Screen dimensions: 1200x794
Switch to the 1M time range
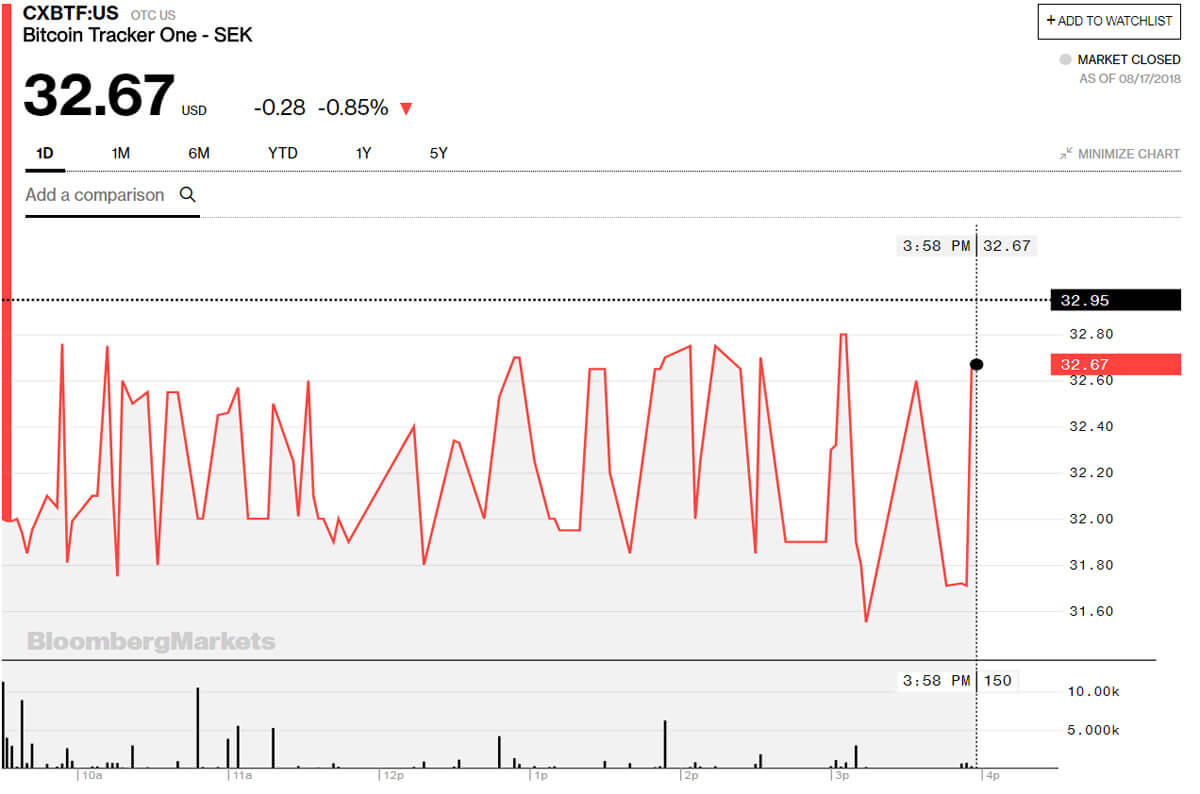pyautogui.click(x=121, y=154)
